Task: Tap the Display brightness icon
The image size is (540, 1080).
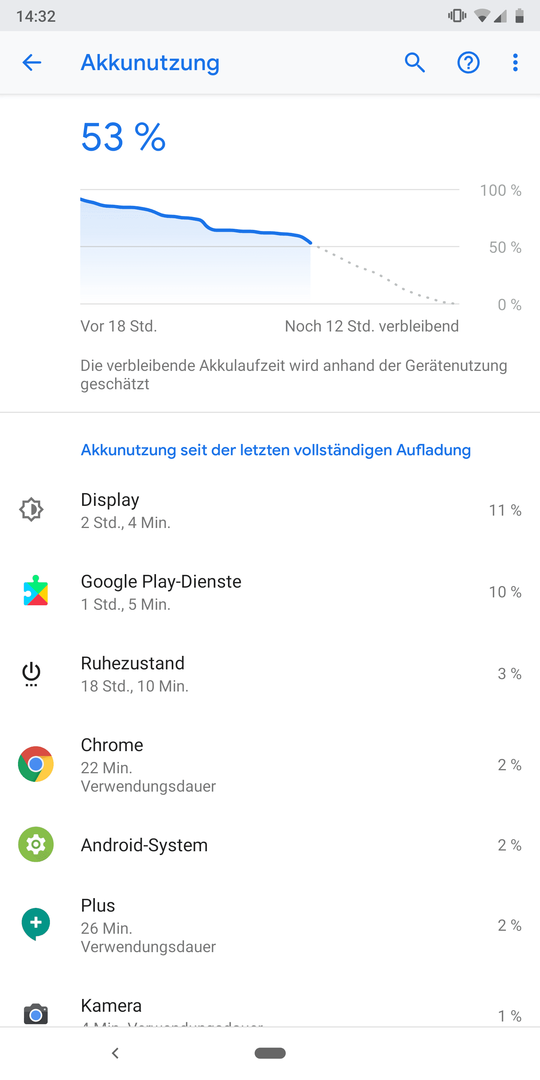Action: coord(32,510)
